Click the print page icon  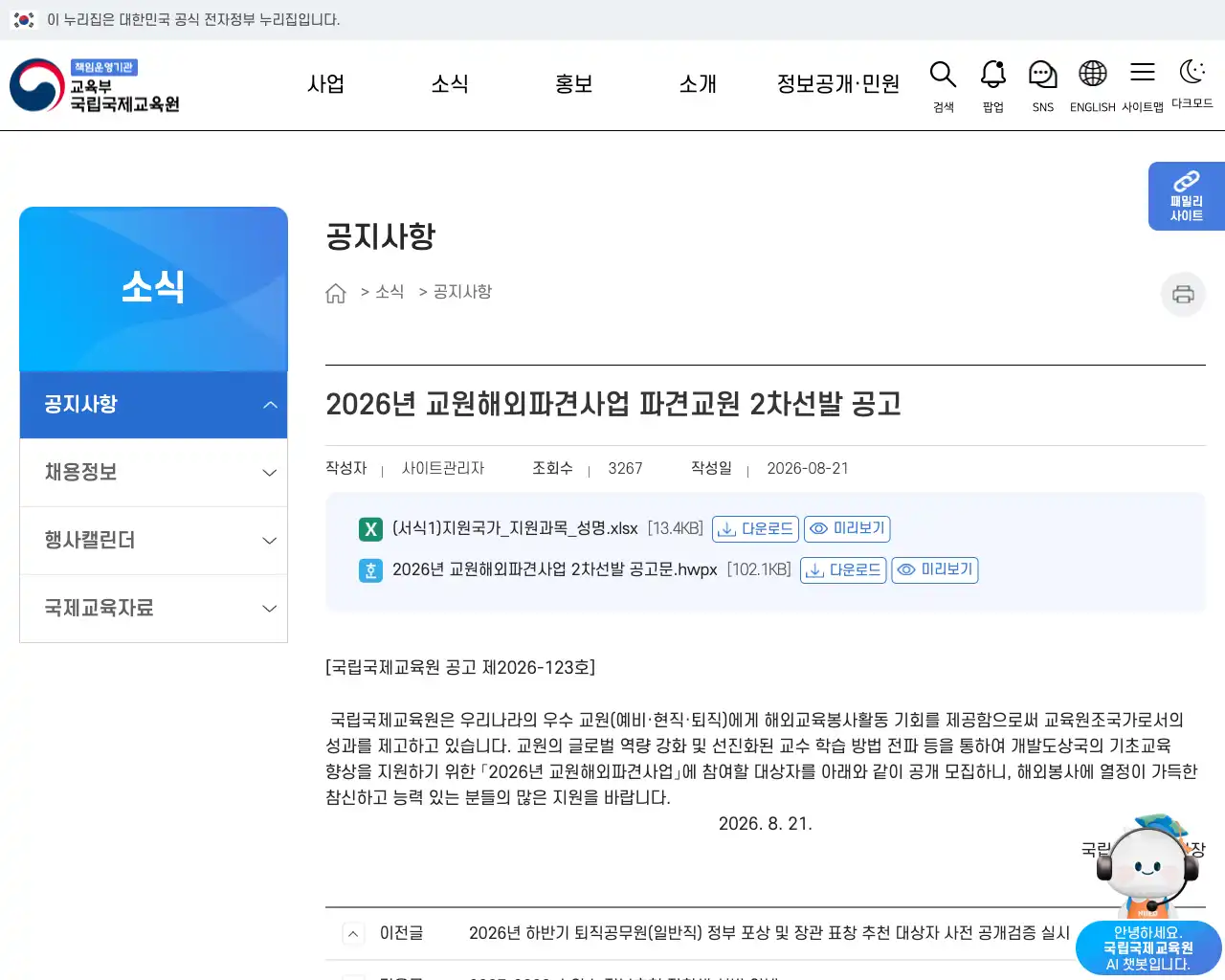(1183, 294)
